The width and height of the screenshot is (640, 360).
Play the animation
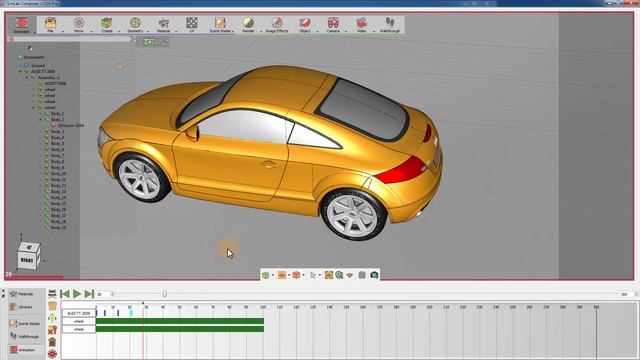coord(77,294)
